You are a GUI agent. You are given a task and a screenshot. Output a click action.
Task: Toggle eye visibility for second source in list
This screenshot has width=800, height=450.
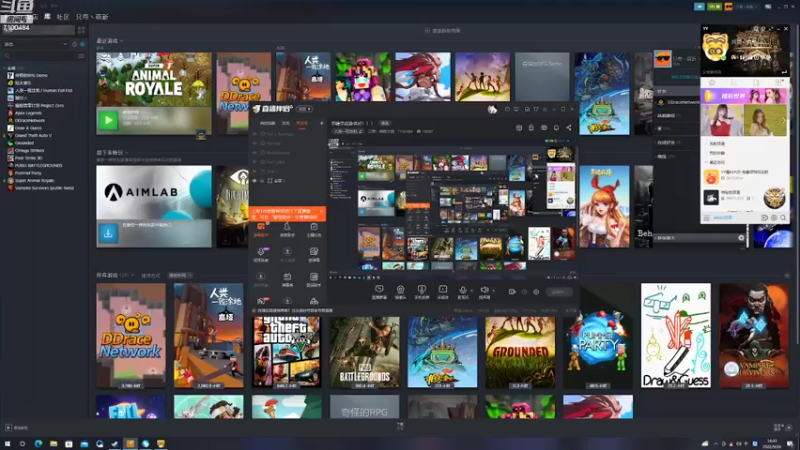(255, 143)
